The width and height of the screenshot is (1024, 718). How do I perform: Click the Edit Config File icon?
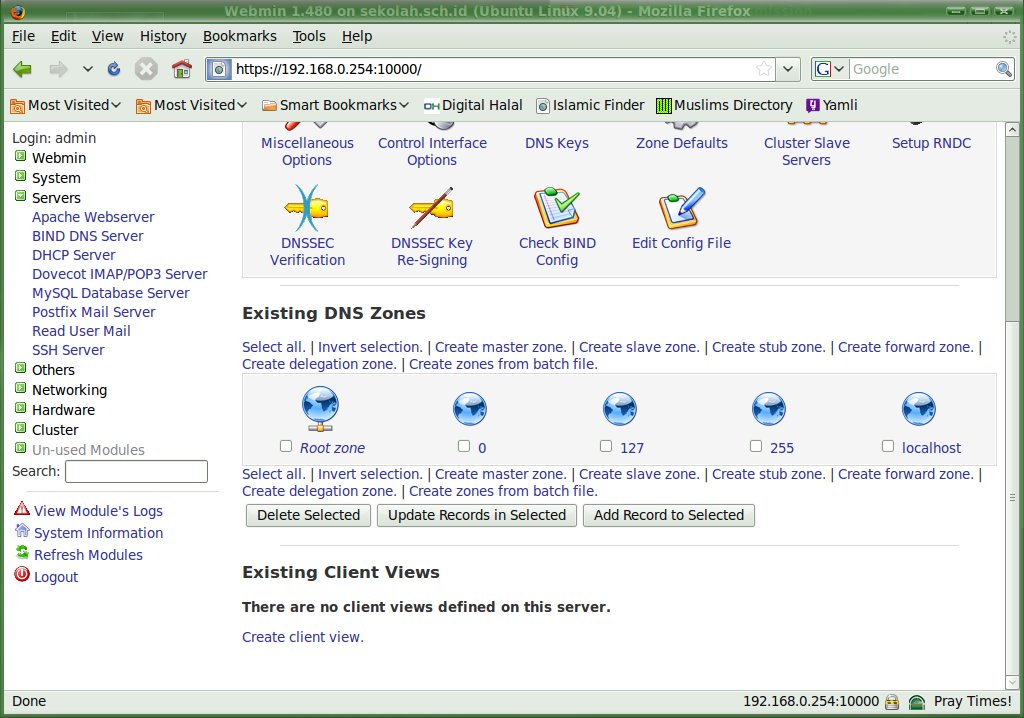click(681, 209)
